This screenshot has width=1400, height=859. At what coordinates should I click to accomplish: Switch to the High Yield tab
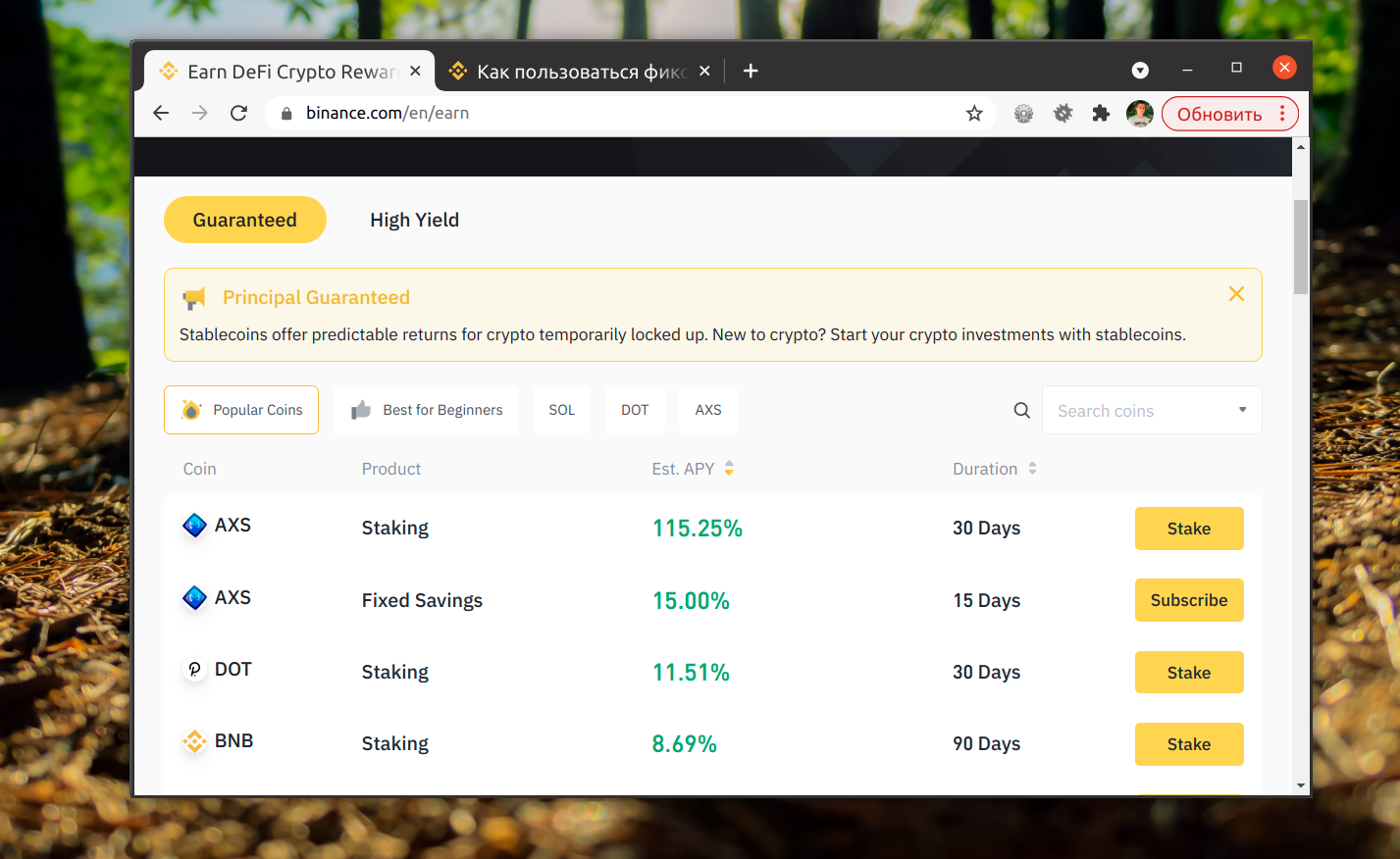click(414, 220)
